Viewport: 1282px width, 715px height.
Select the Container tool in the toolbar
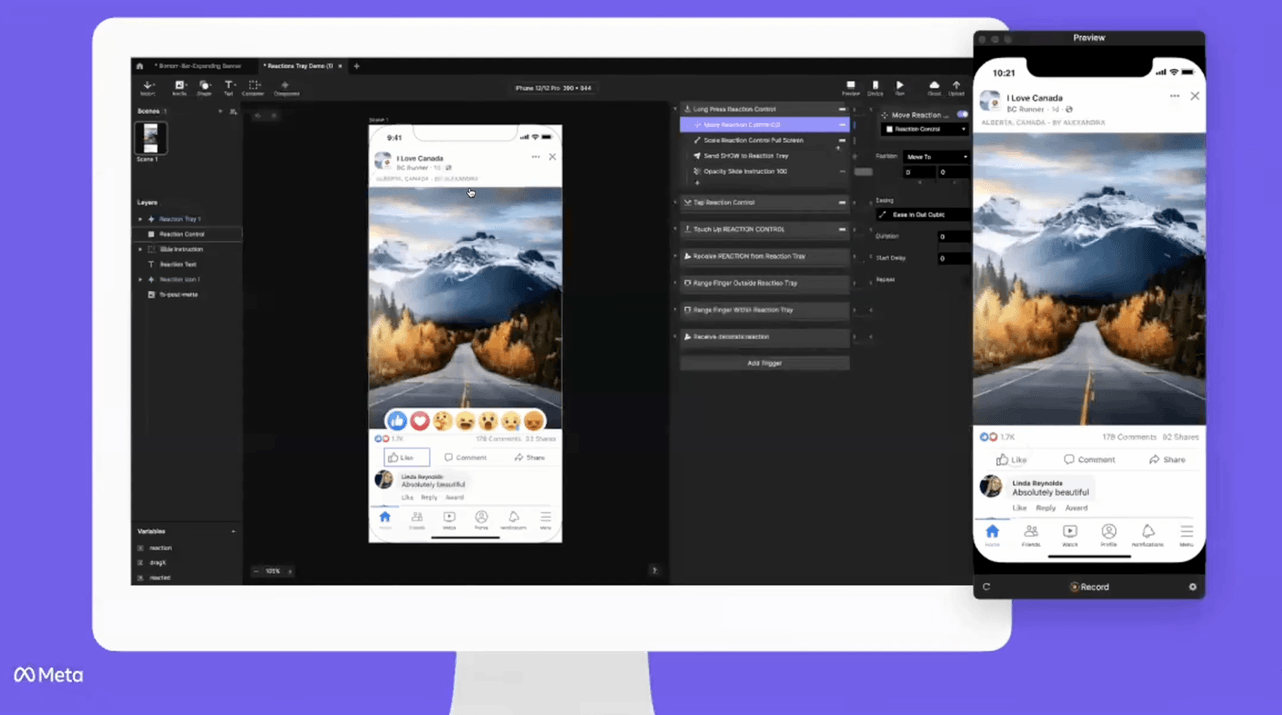click(253, 88)
